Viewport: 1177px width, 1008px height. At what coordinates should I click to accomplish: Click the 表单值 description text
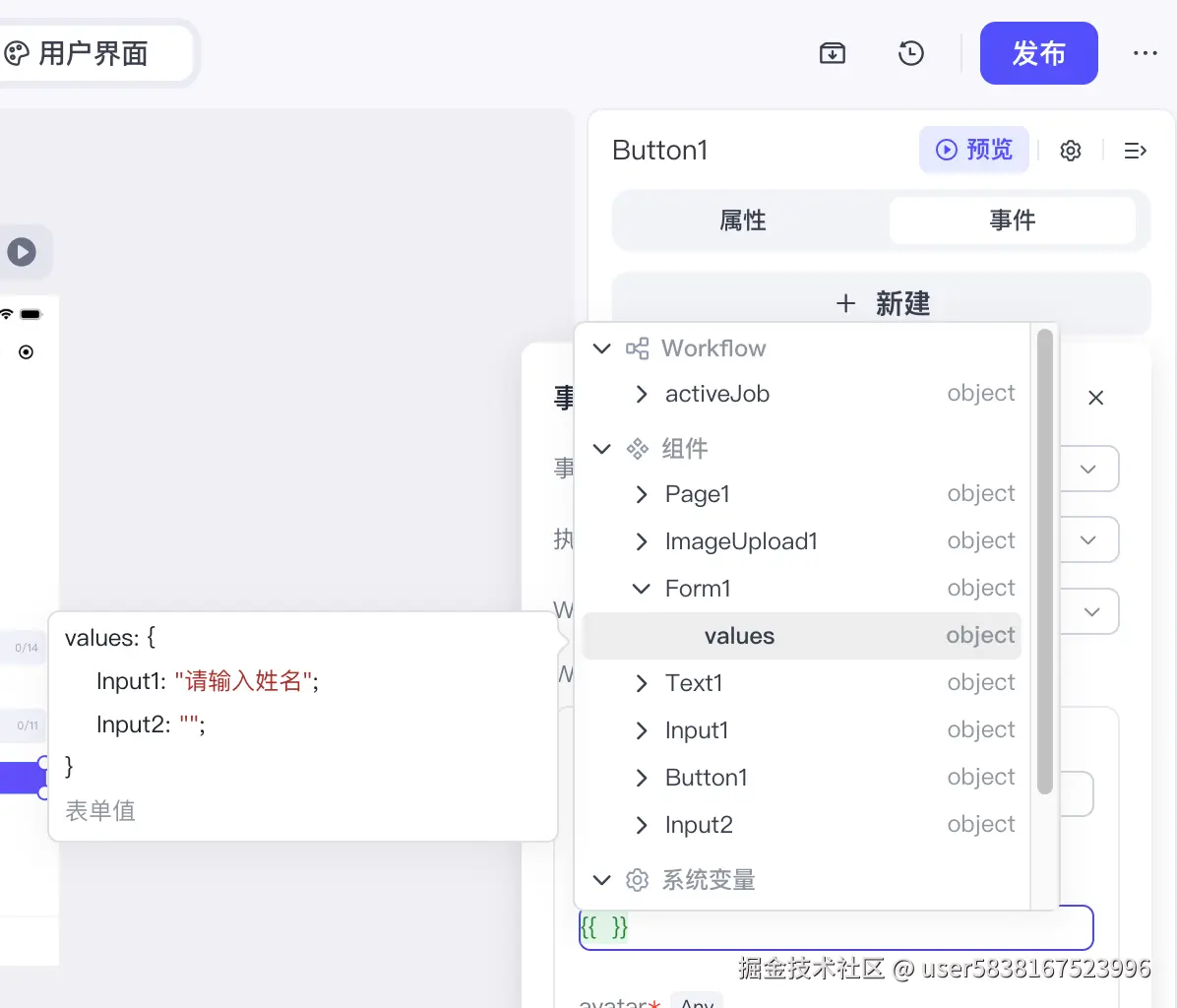coord(99,810)
